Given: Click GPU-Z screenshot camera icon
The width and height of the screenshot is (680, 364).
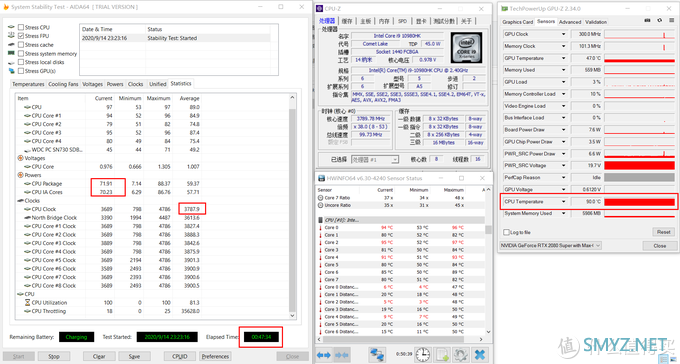Looking at the screenshot, I should [647, 20].
